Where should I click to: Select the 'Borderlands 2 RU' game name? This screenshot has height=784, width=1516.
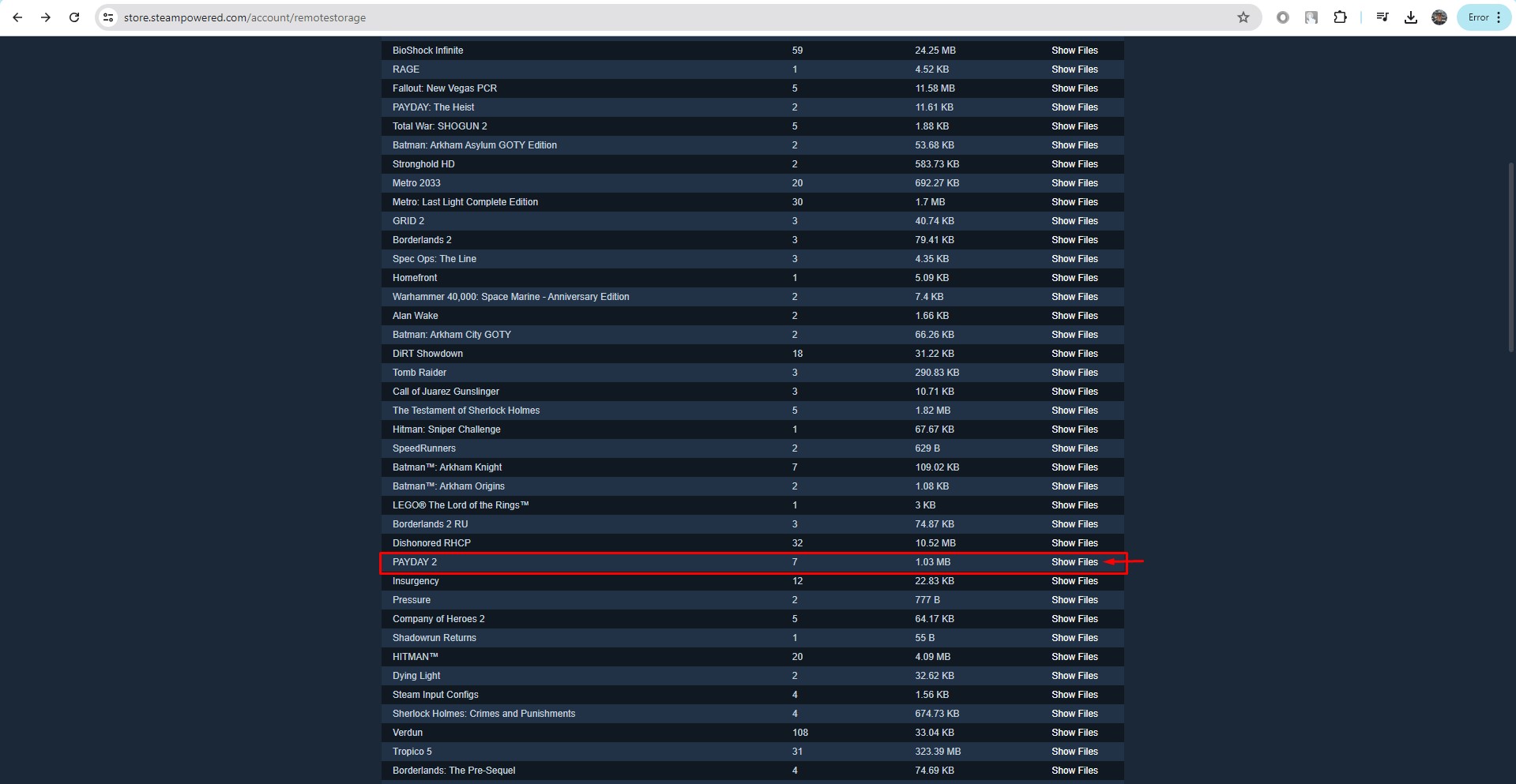(431, 524)
